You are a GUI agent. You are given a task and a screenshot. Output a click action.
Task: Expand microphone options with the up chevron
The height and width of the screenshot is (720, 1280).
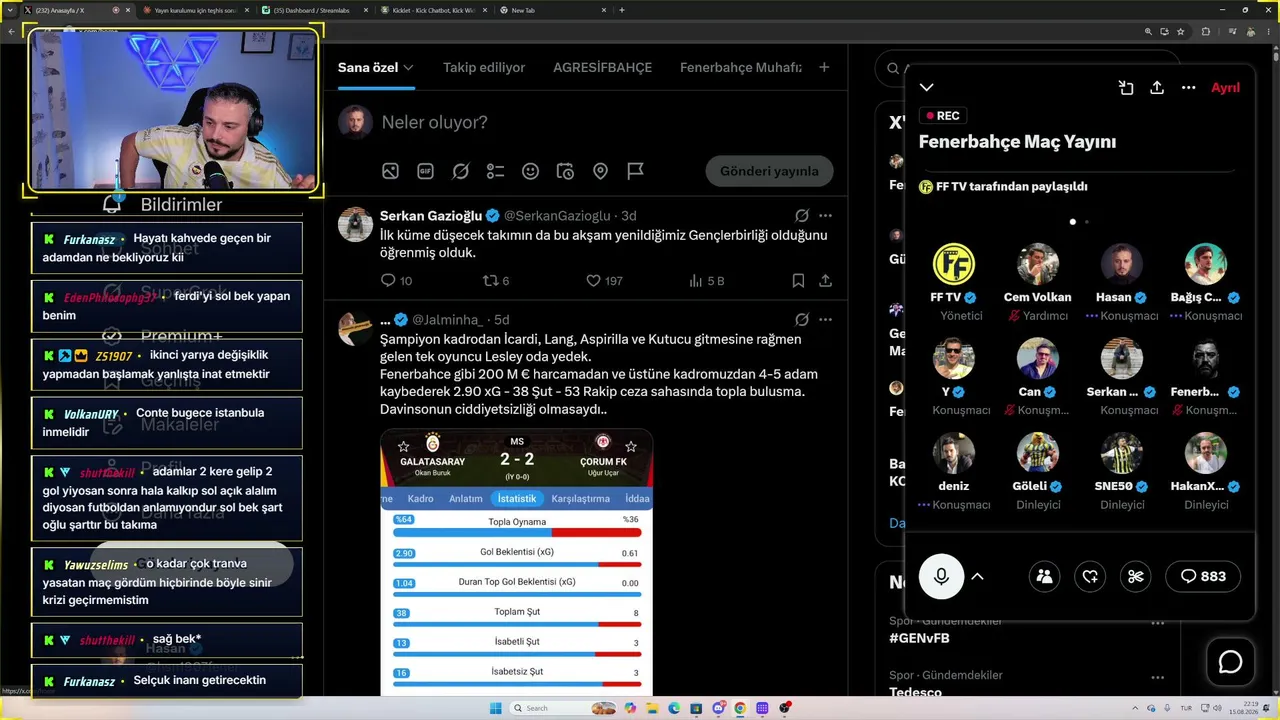[x=978, y=576]
